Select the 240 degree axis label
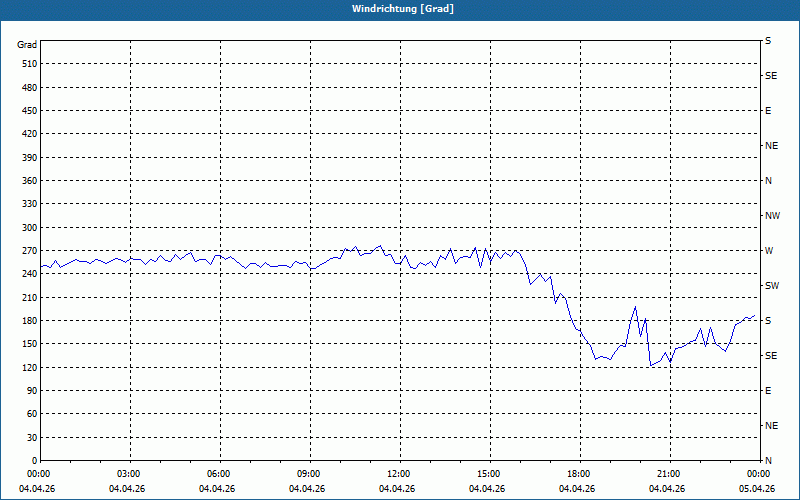This screenshot has height=500, width=800. [x=30, y=274]
